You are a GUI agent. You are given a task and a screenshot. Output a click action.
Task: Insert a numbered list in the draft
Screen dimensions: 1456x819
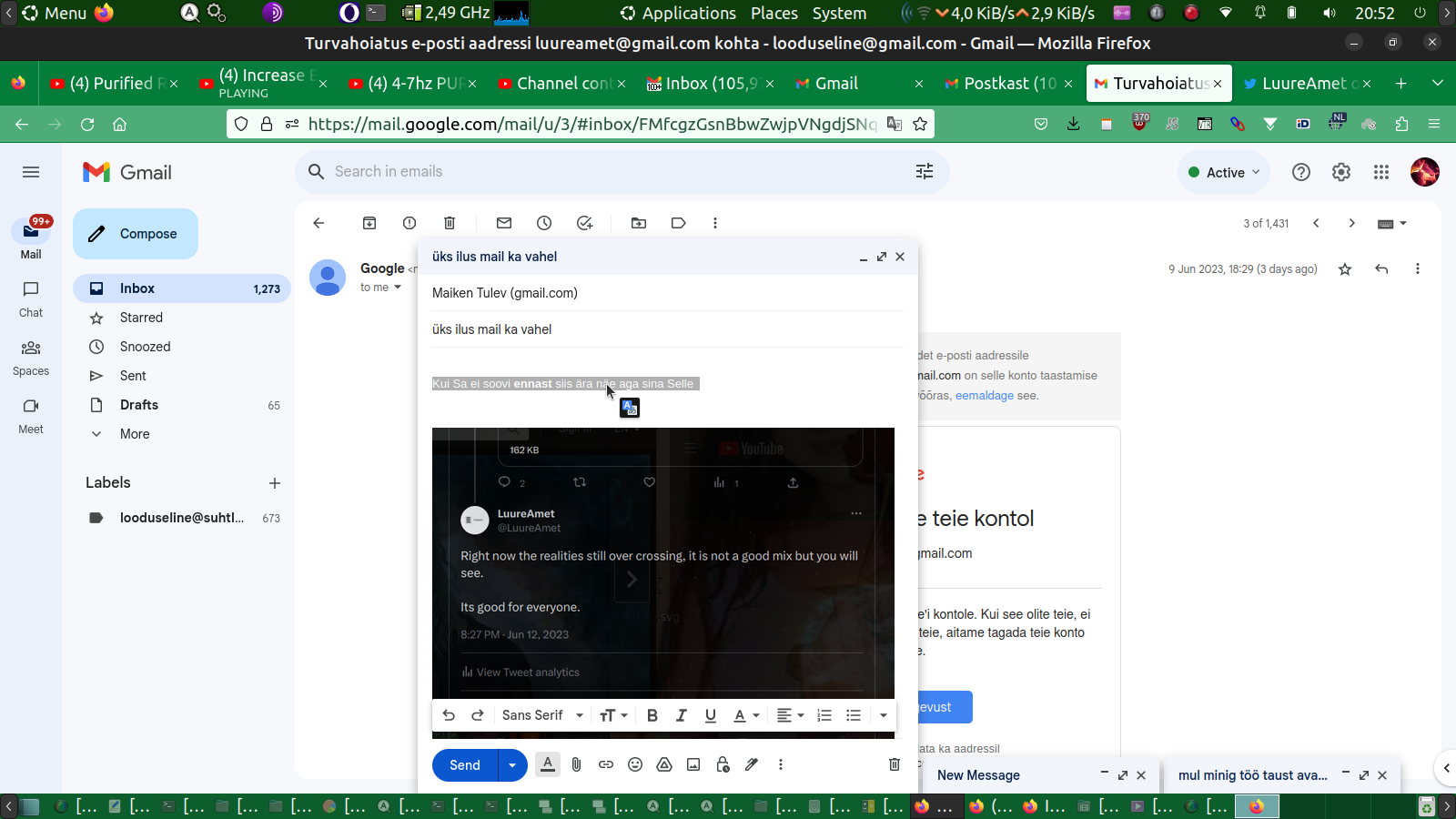[824, 715]
